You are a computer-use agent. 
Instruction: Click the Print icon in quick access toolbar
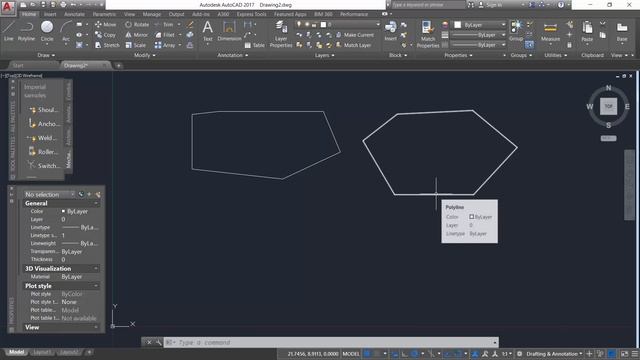tap(63, 5)
